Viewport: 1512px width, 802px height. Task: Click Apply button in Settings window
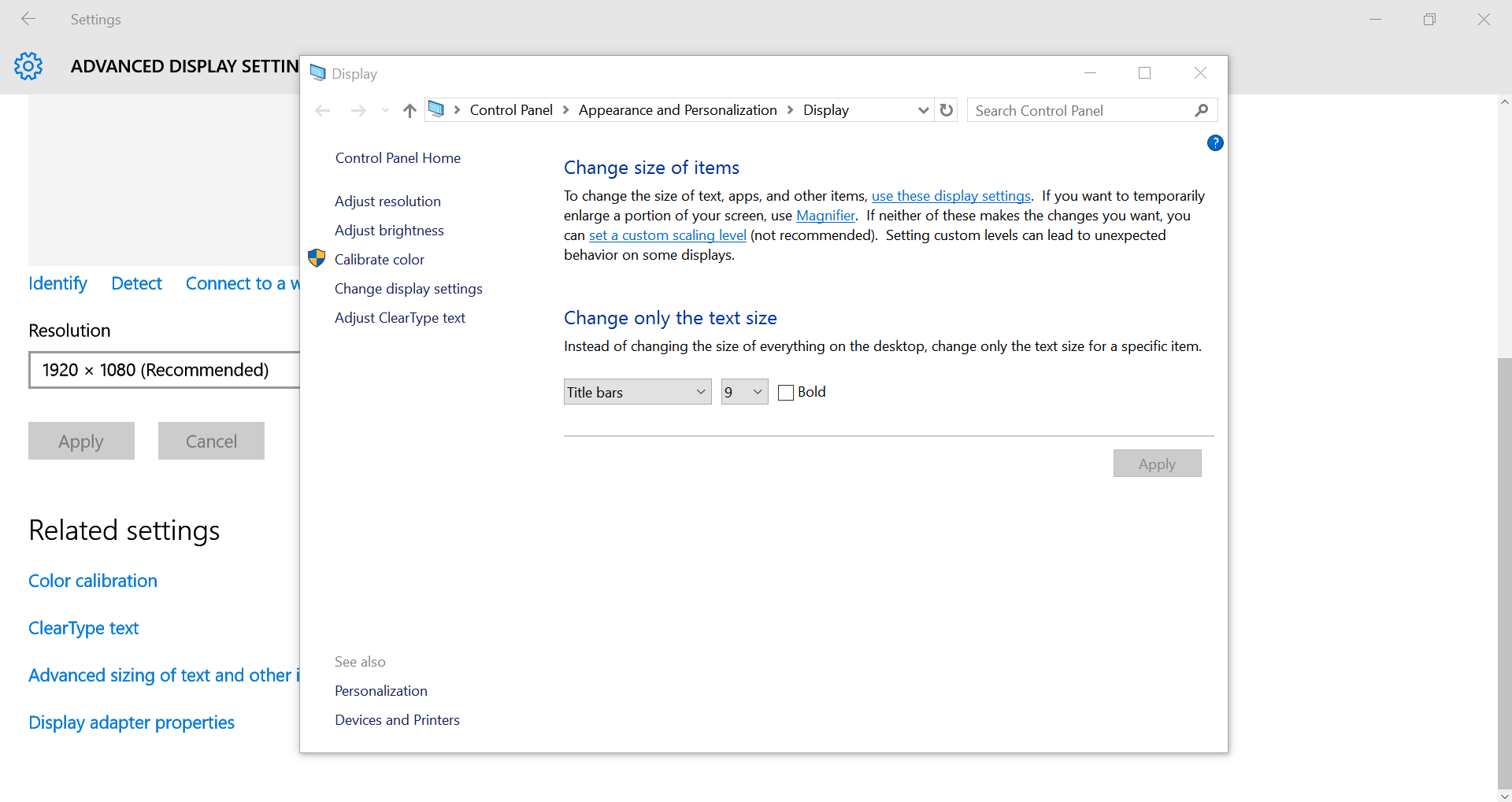[81, 441]
